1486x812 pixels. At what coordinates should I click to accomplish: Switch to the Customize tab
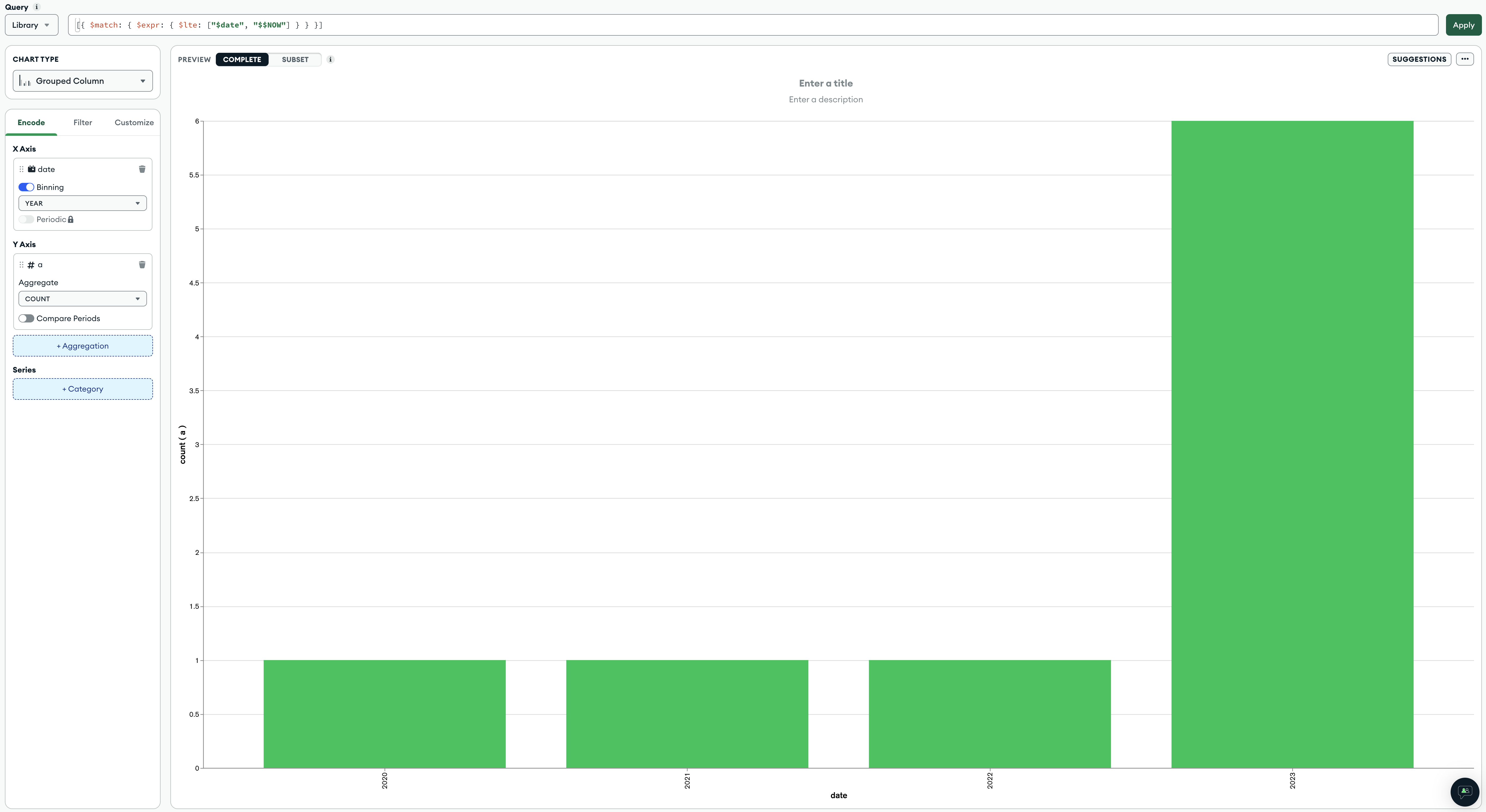[134, 122]
